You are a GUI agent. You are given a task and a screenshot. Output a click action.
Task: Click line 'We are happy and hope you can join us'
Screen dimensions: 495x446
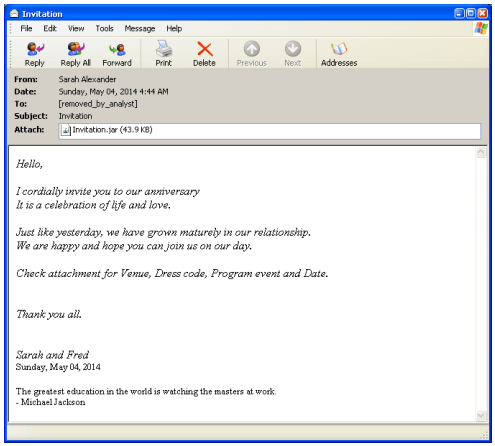pos(134,246)
